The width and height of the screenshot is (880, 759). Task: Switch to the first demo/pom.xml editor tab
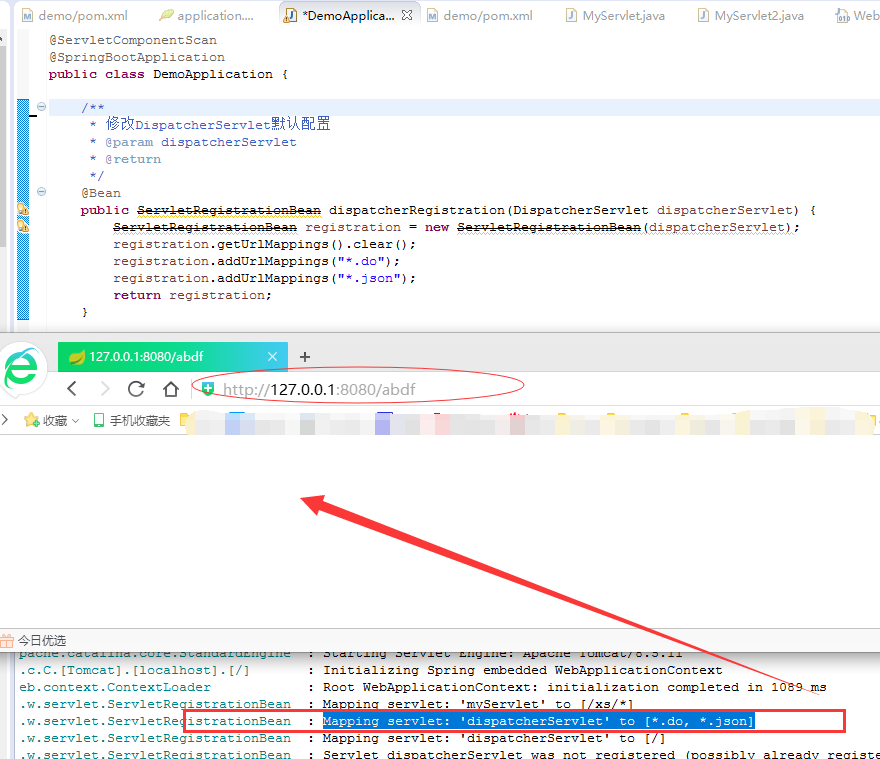(x=74, y=16)
